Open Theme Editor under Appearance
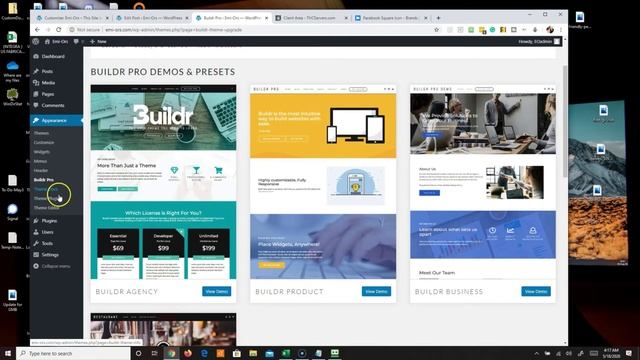The height and width of the screenshot is (360, 640). 47,208
